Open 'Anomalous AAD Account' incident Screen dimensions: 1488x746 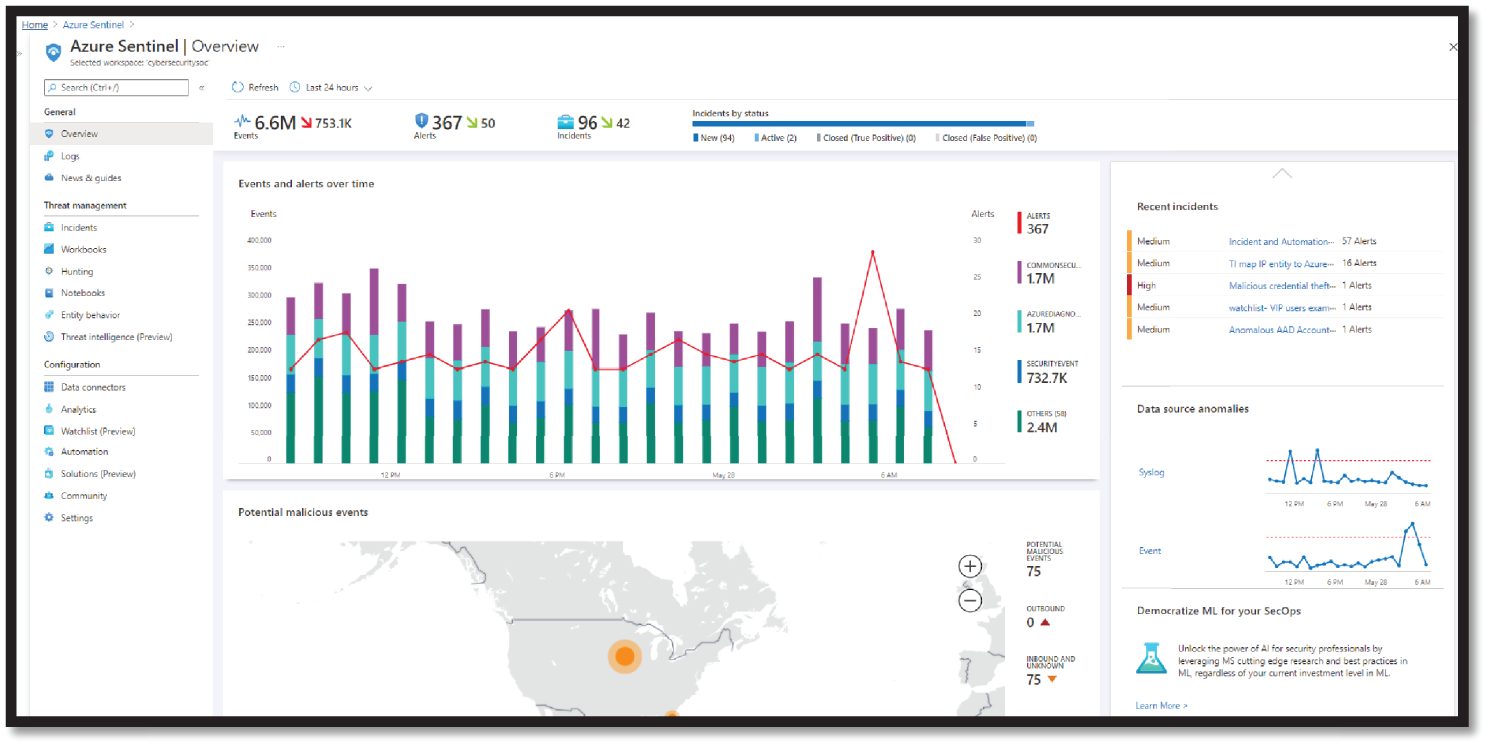coord(1281,329)
